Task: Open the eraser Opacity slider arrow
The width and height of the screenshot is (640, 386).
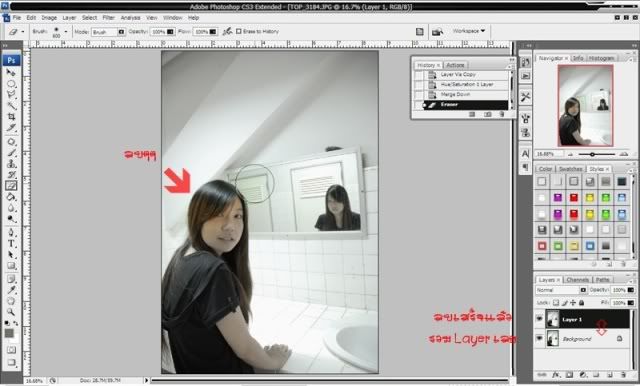Action: [170, 31]
